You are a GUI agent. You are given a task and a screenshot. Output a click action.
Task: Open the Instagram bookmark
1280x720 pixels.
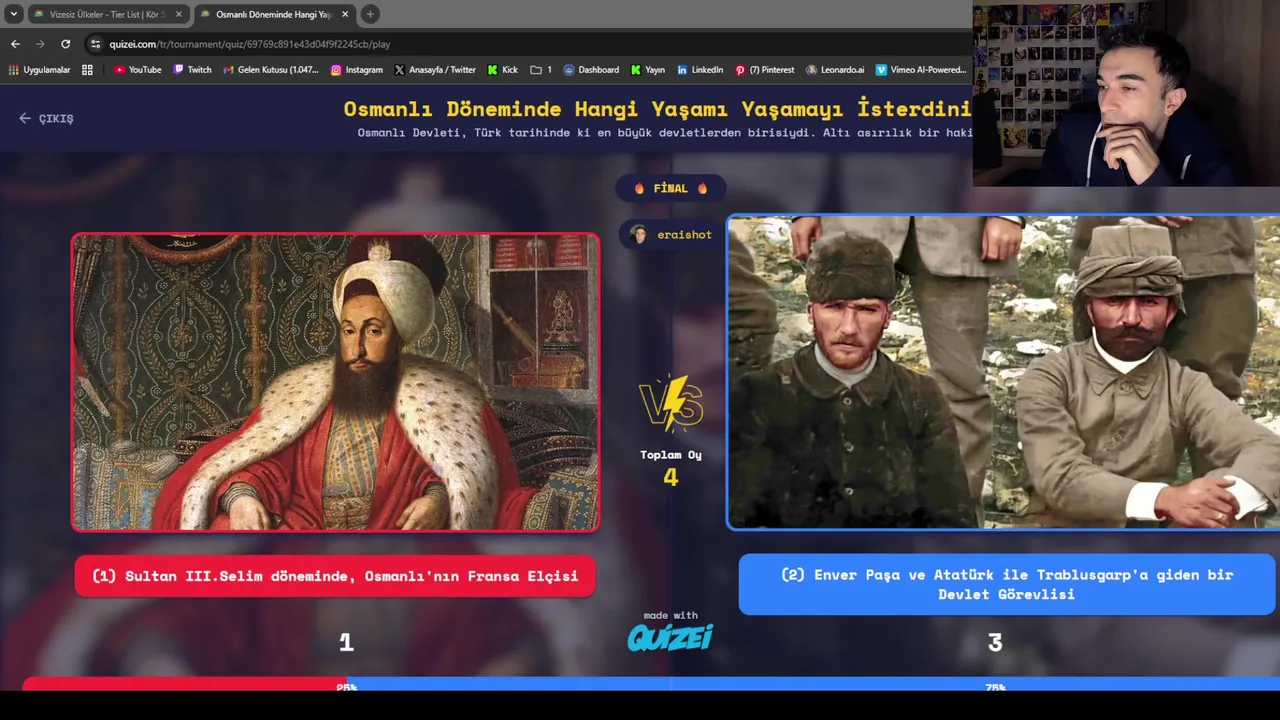(356, 70)
